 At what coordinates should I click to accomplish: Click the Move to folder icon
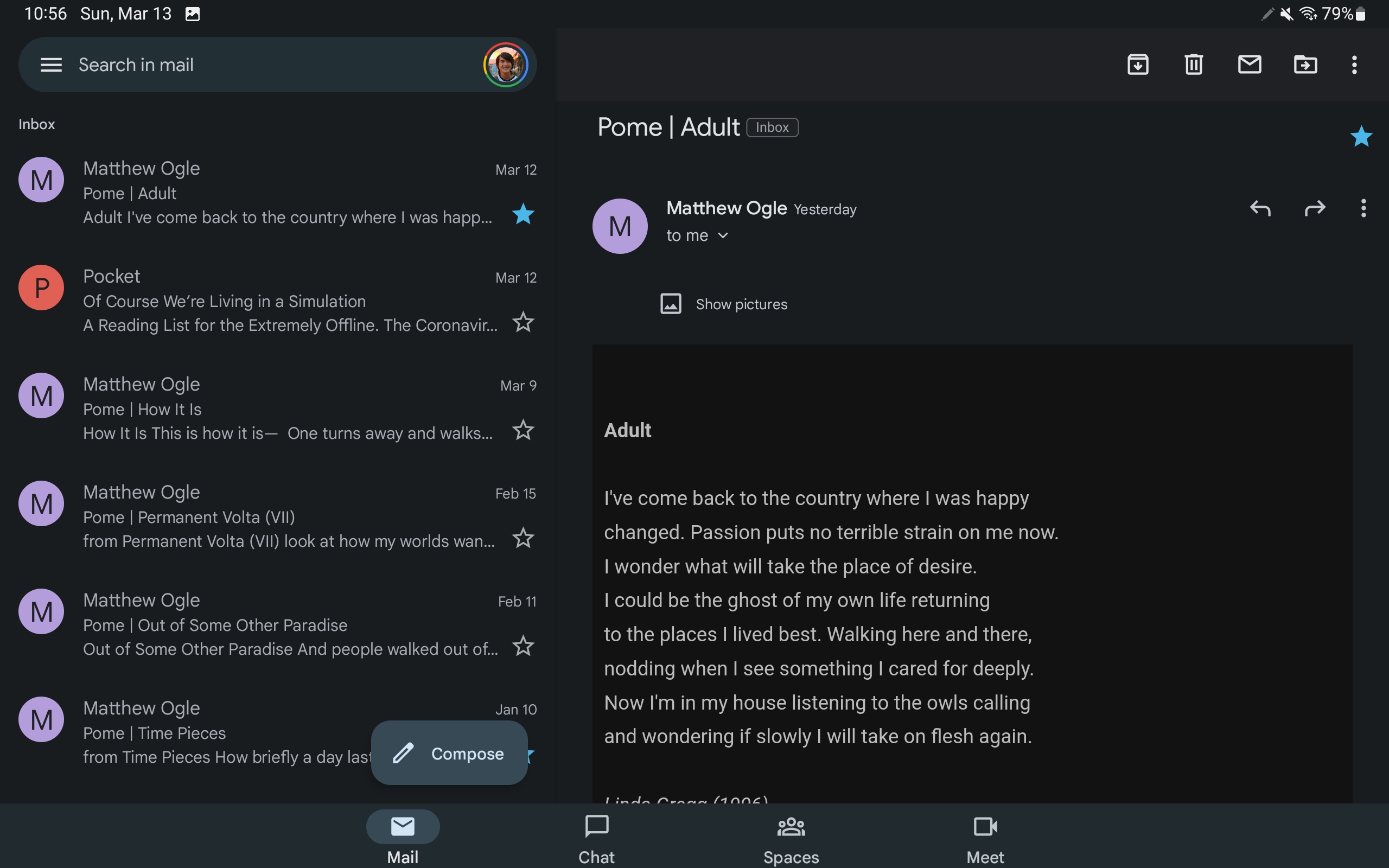pos(1304,65)
